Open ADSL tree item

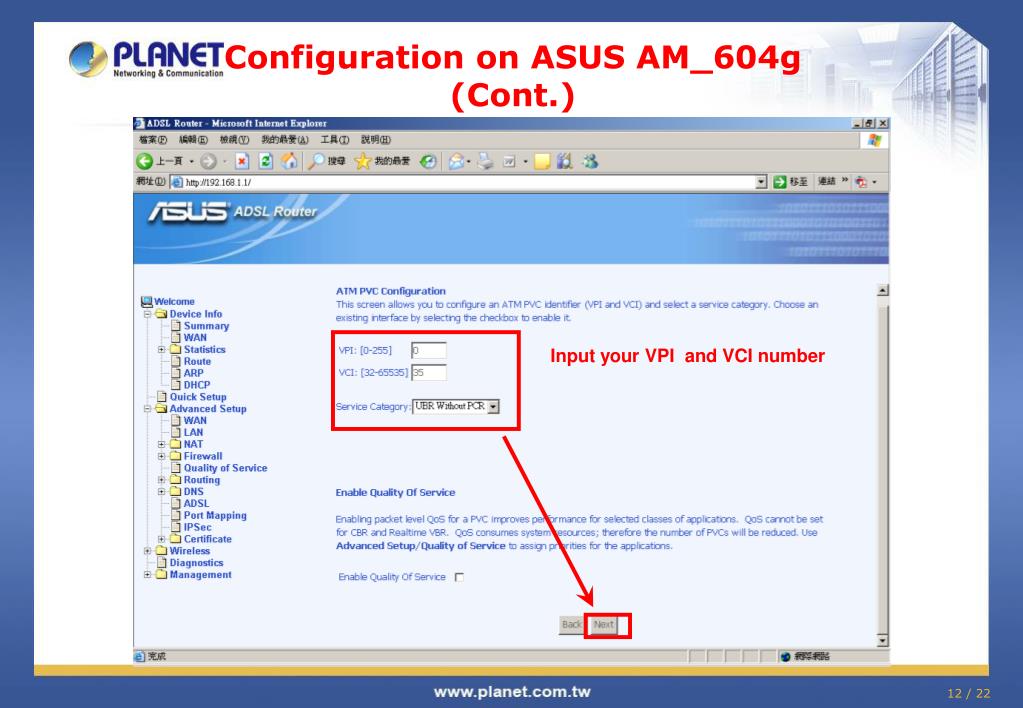point(196,503)
